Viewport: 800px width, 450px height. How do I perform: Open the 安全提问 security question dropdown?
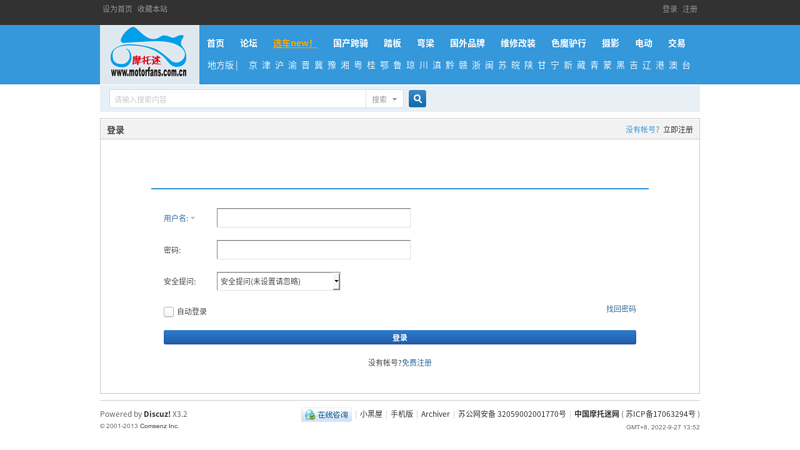click(278, 281)
